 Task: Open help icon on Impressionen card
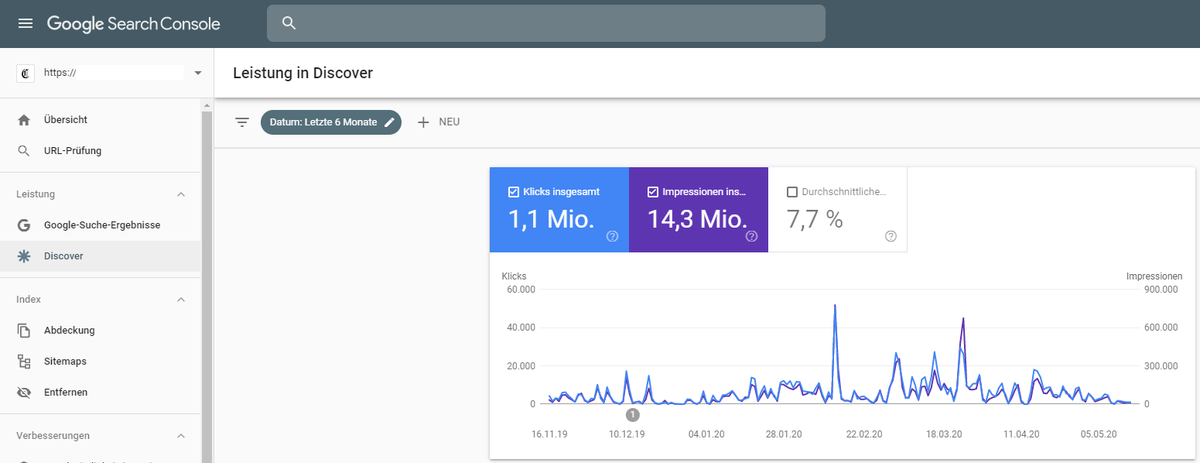pyautogui.click(x=752, y=236)
